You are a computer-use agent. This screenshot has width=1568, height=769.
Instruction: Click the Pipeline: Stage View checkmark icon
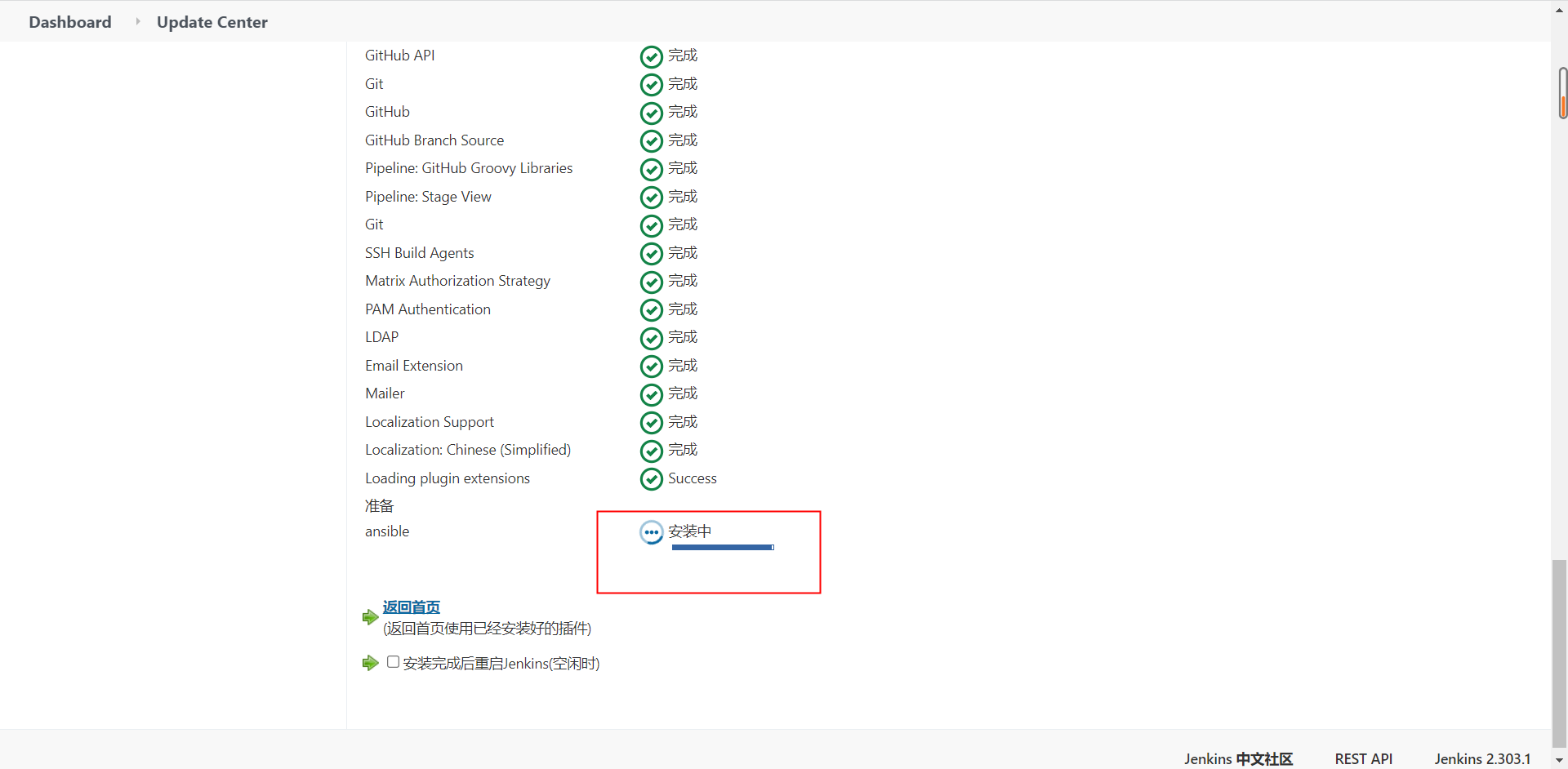point(651,198)
